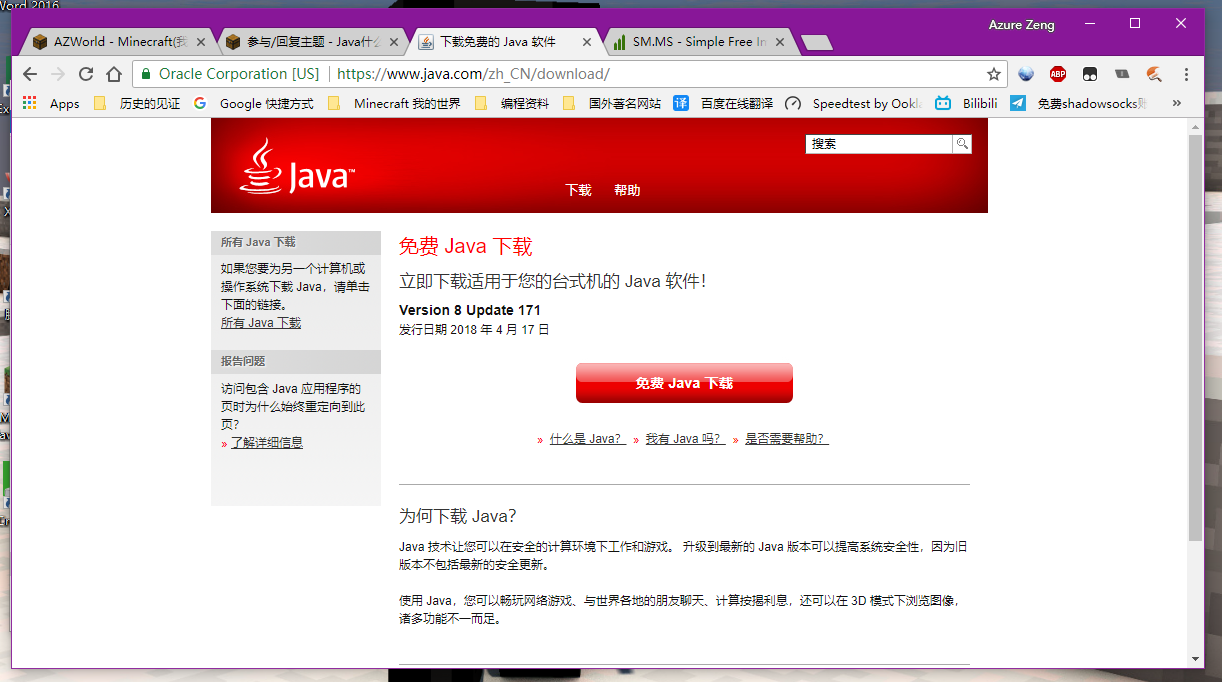
Task: Open the 了解详细信息 link
Action: [x=267, y=442]
